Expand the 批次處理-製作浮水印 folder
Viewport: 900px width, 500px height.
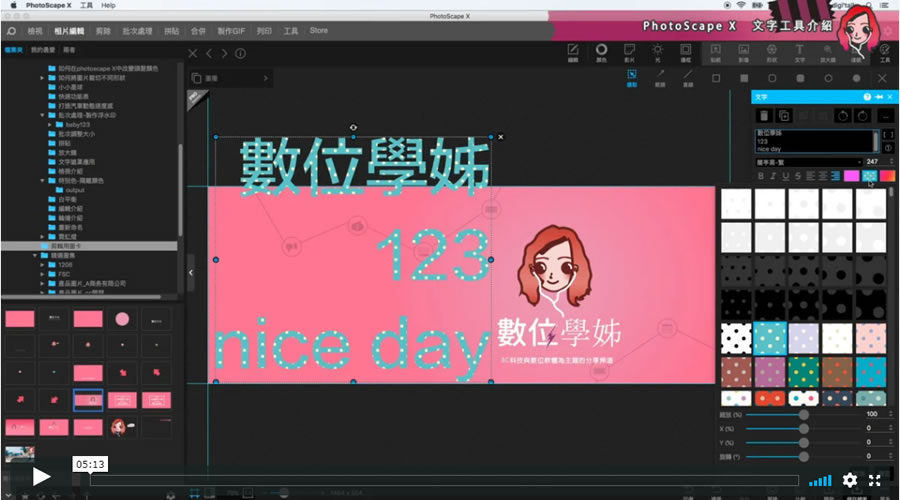pyautogui.click(x=41, y=115)
